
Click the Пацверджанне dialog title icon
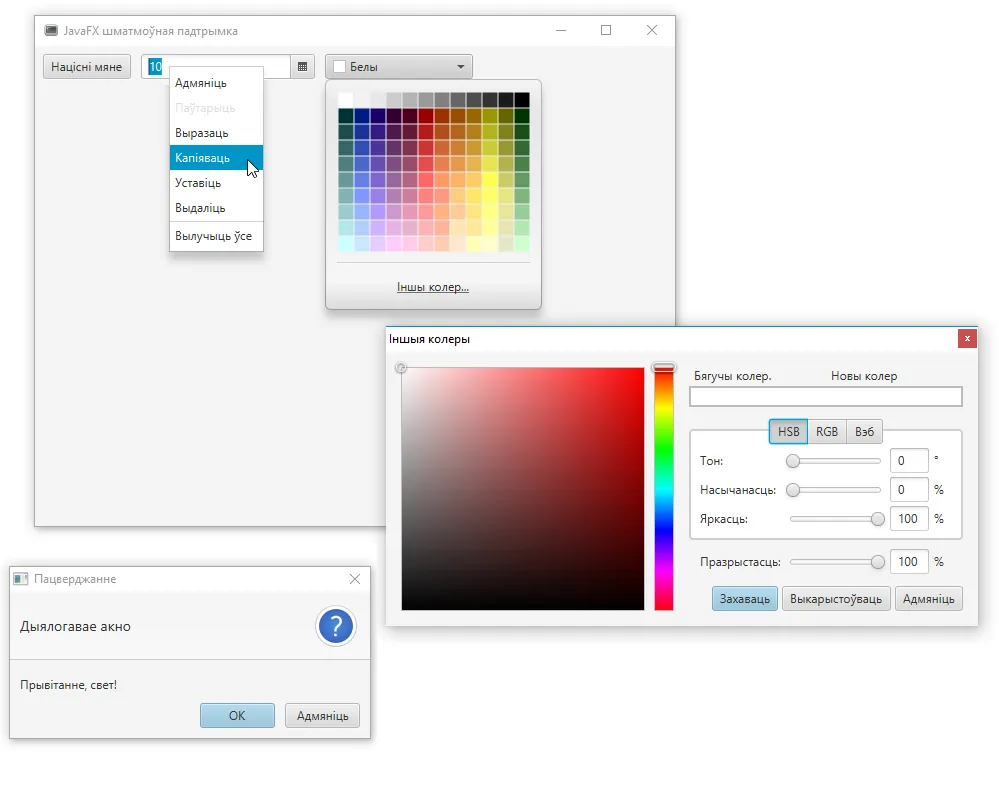click(21, 579)
